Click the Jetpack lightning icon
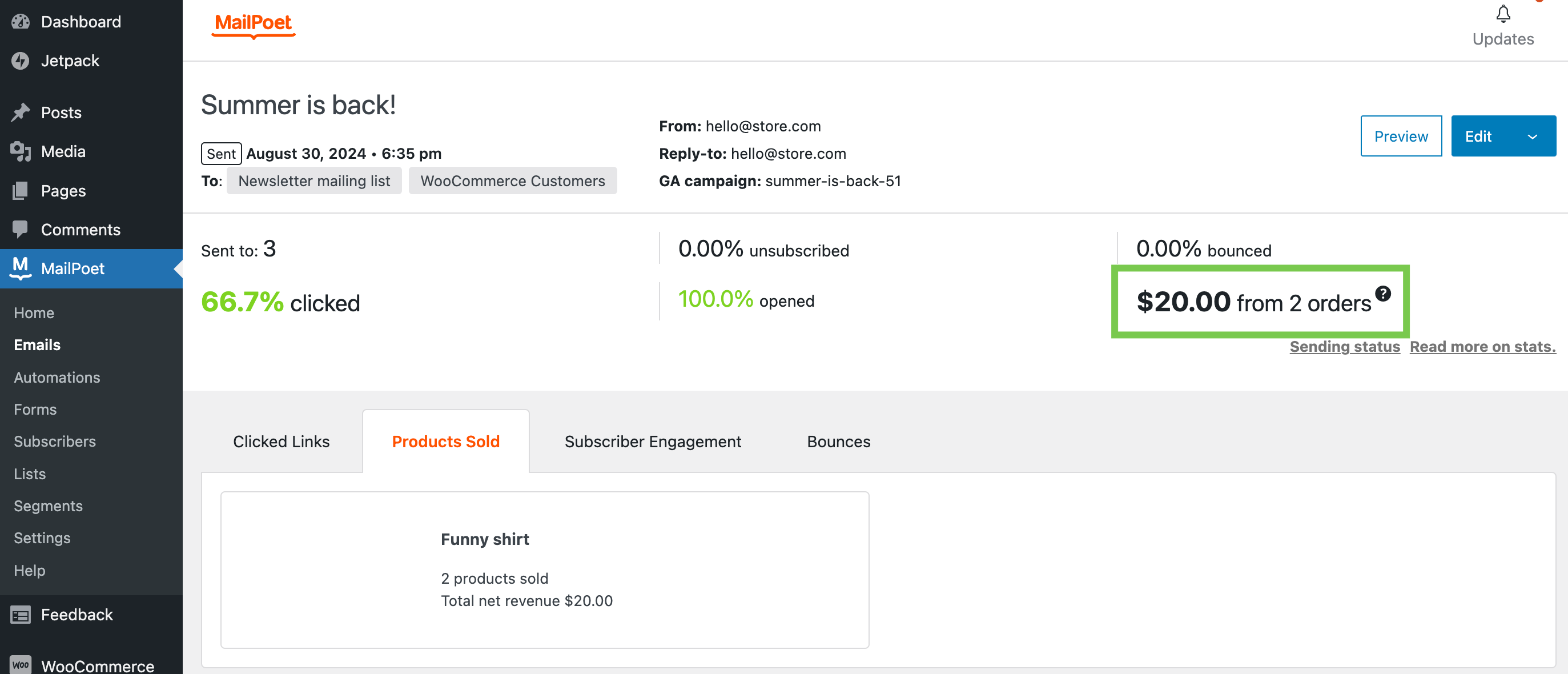Screen dimensions: 1568x674 tap(20, 61)
